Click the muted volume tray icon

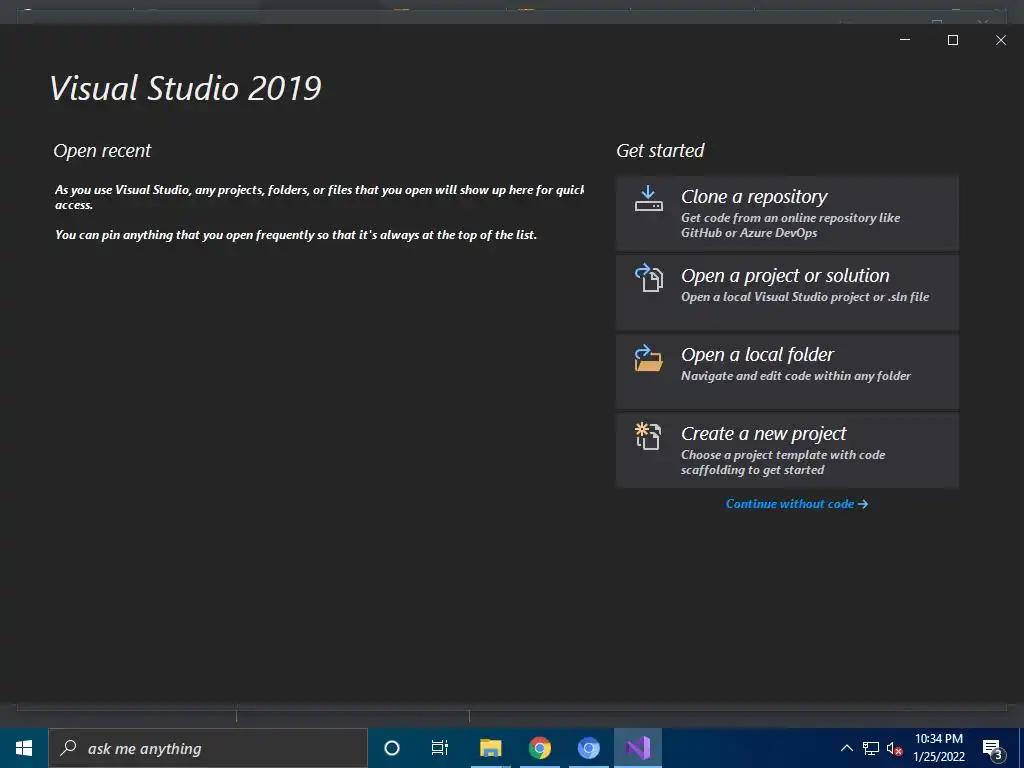(895, 748)
